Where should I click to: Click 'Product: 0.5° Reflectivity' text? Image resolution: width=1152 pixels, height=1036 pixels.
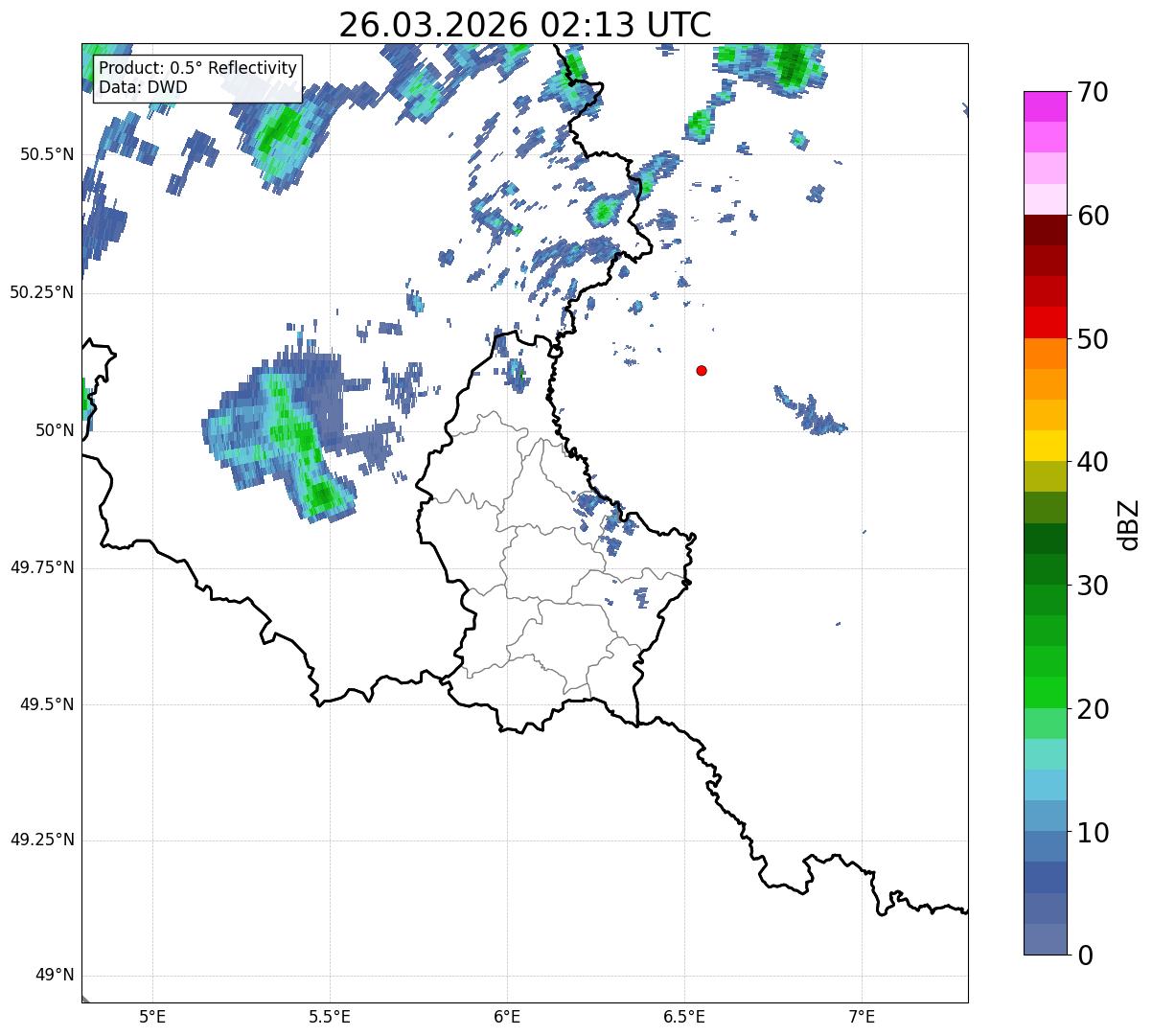click(197, 69)
